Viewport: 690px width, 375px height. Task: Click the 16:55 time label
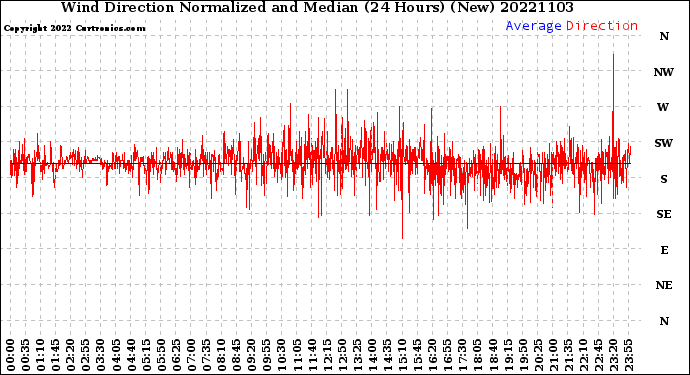(448, 355)
